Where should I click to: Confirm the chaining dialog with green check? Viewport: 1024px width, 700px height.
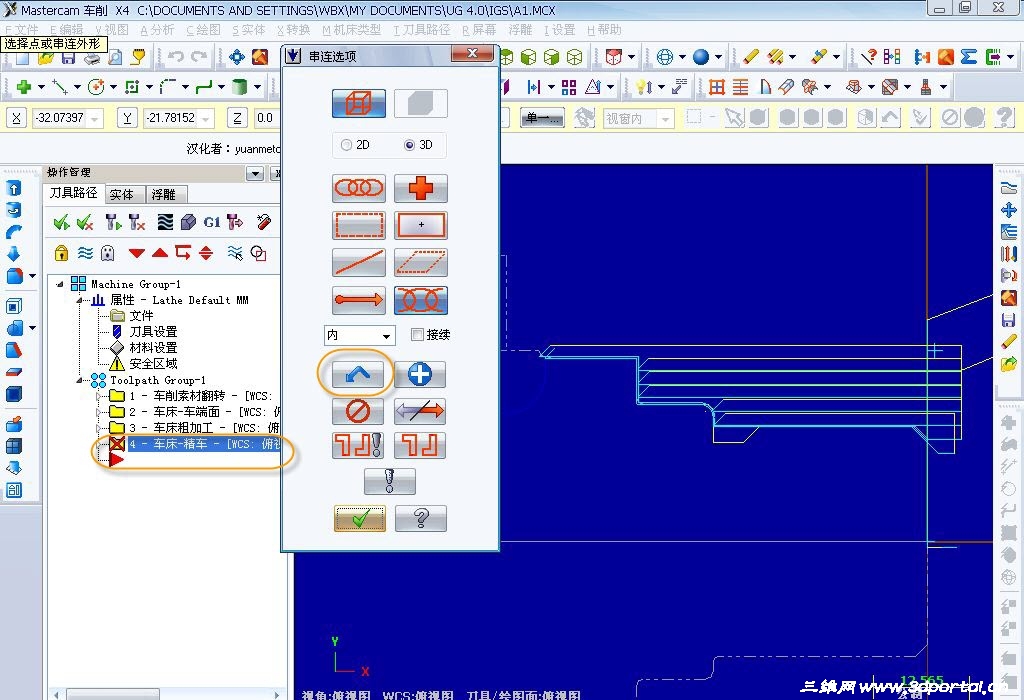[359, 518]
